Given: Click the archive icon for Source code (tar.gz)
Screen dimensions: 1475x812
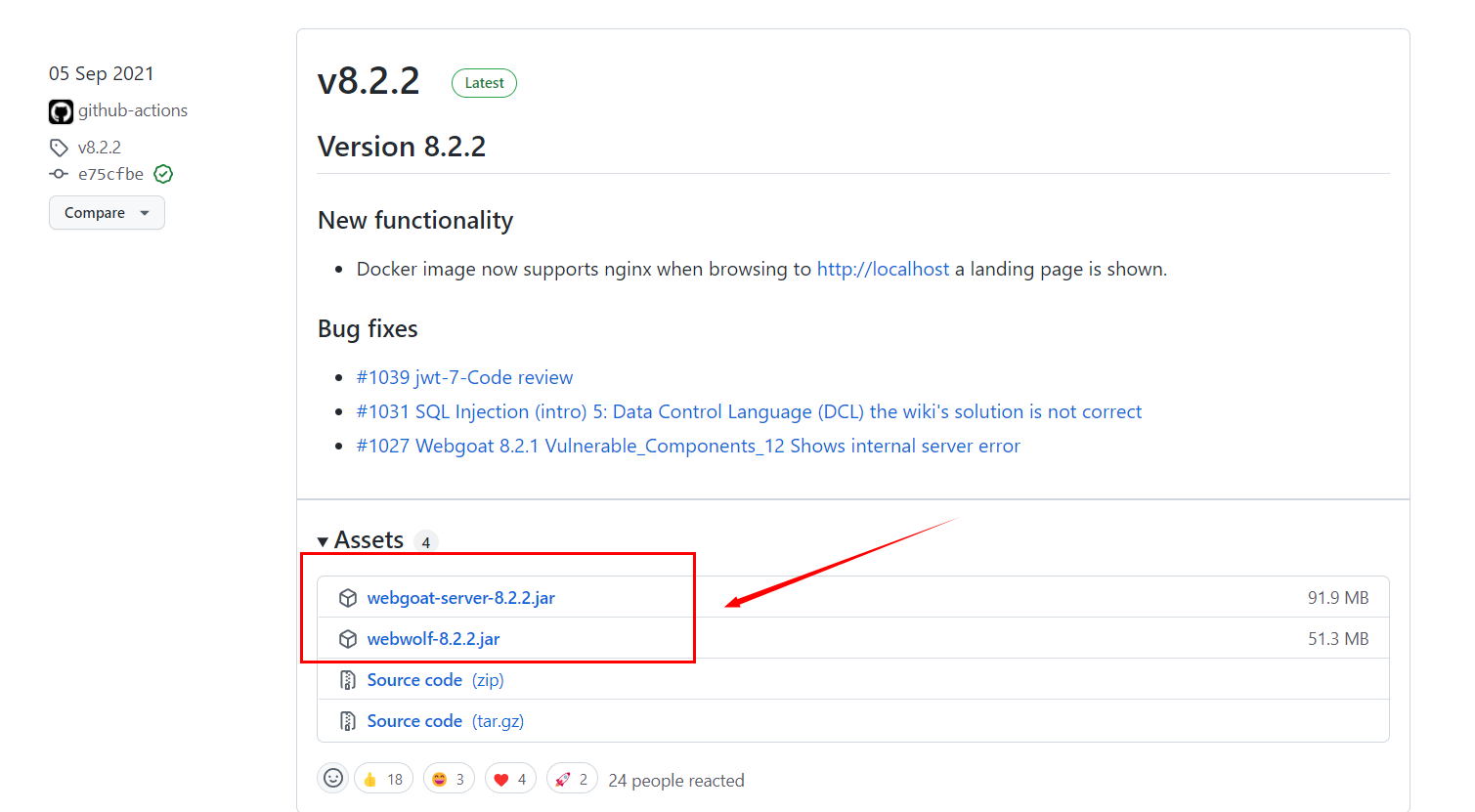Looking at the screenshot, I should point(347,721).
